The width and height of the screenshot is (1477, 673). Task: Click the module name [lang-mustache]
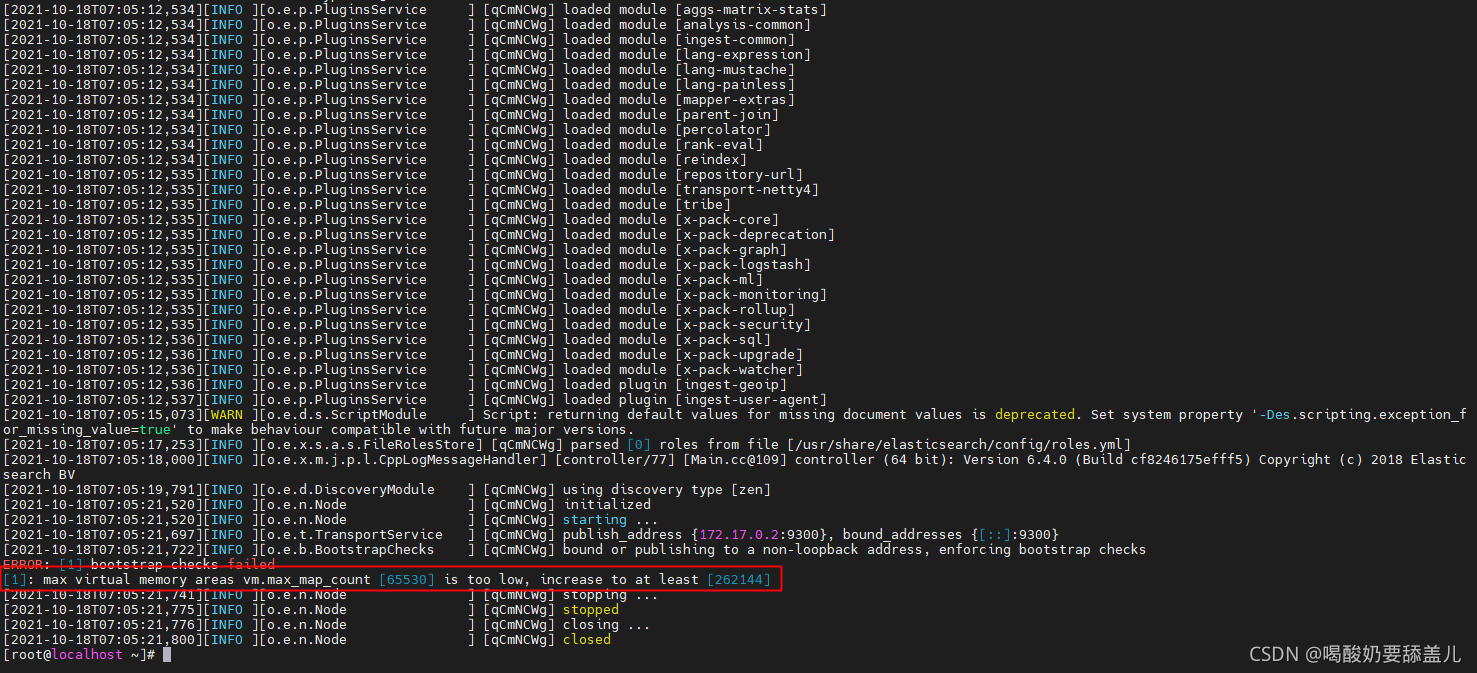click(735, 70)
